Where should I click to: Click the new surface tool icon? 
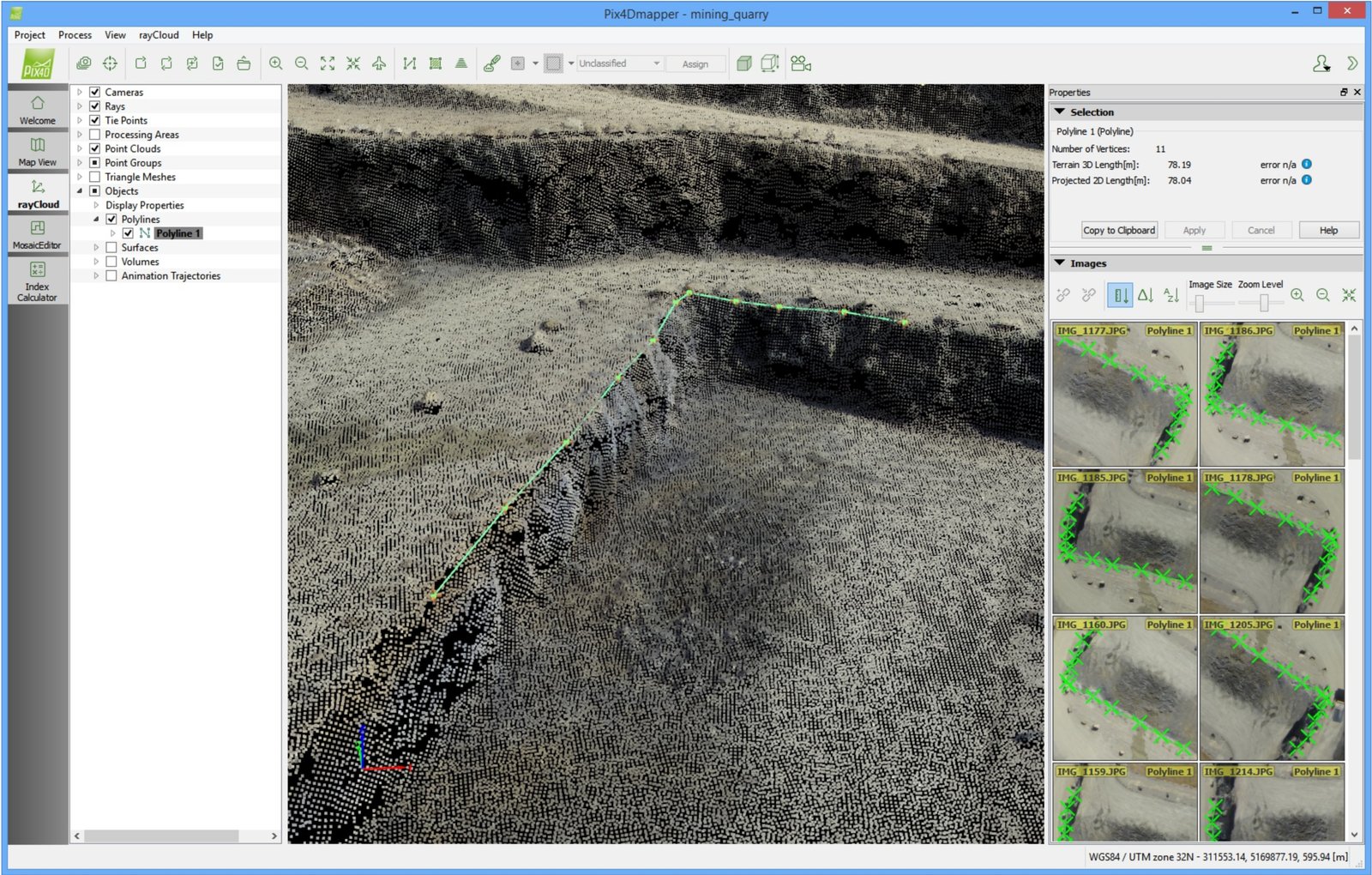[x=436, y=63]
